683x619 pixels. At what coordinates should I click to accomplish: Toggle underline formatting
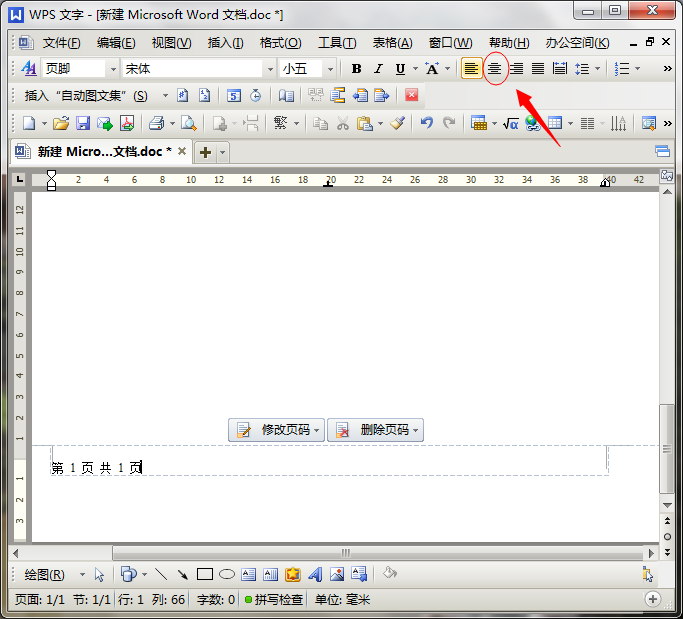(400, 69)
